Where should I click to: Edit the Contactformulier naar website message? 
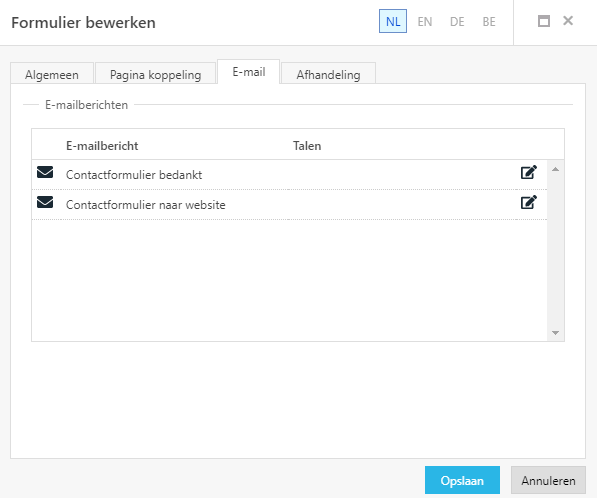click(529, 202)
